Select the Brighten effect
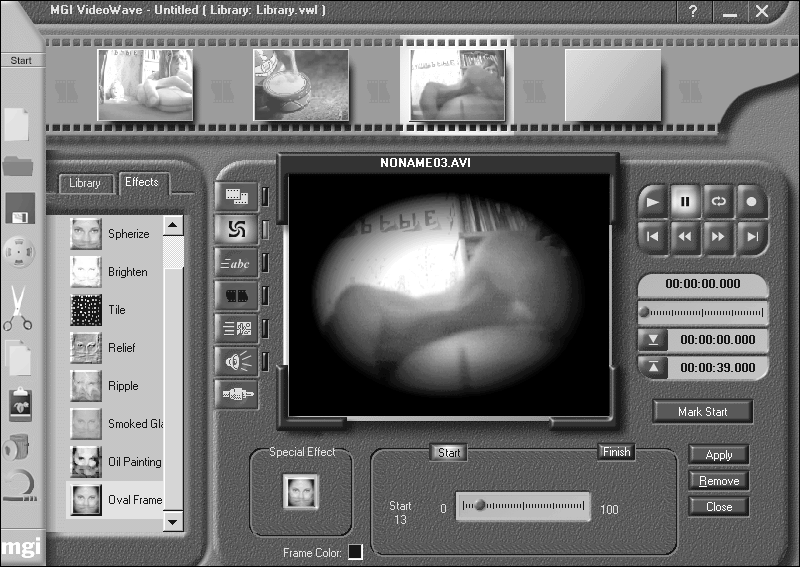The height and width of the screenshot is (567, 800). click(x=116, y=272)
